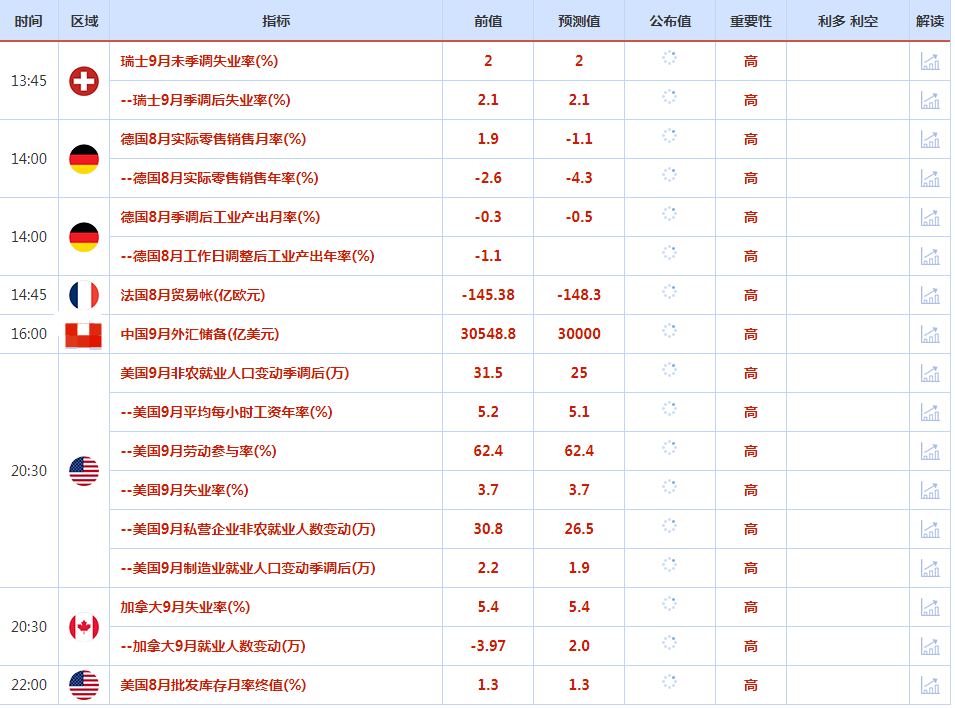Click chart icon for 法国8月贸易帐 row
Image resolution: width=955 pixels, height=708 pixels.
coord(930,295)
